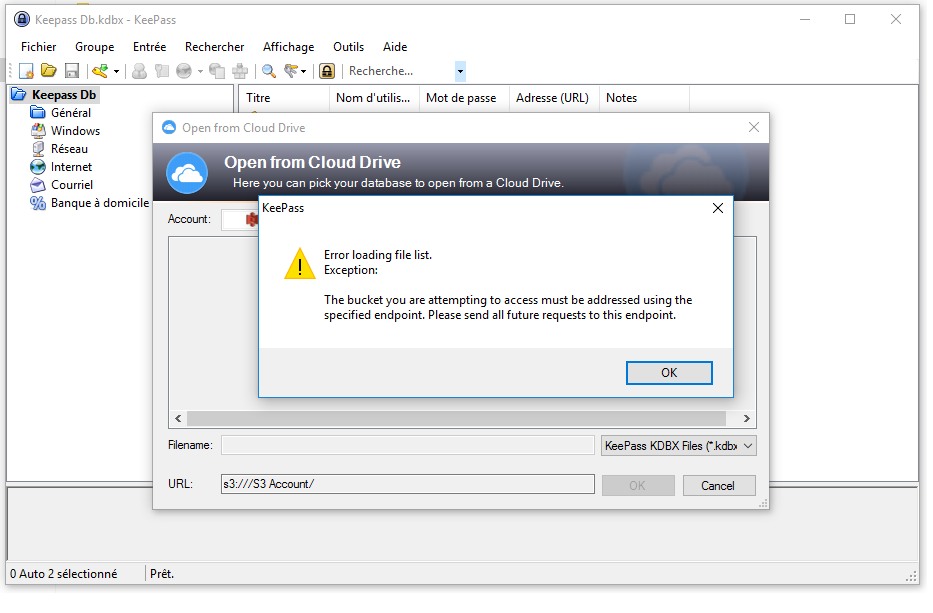Open the Fichier menu
This screenshot has height=613, width=933.
click(38, 46)
